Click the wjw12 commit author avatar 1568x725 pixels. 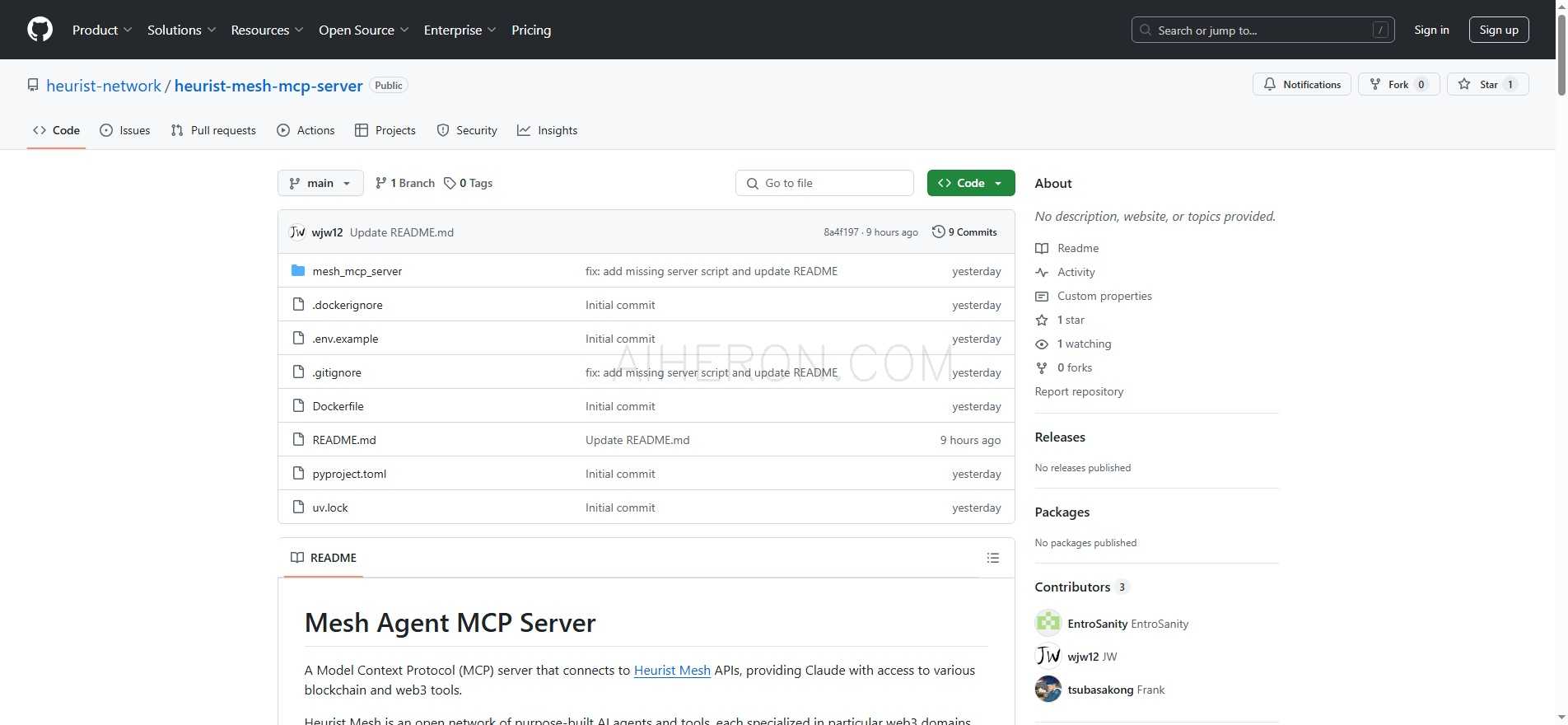coord(297,232)
